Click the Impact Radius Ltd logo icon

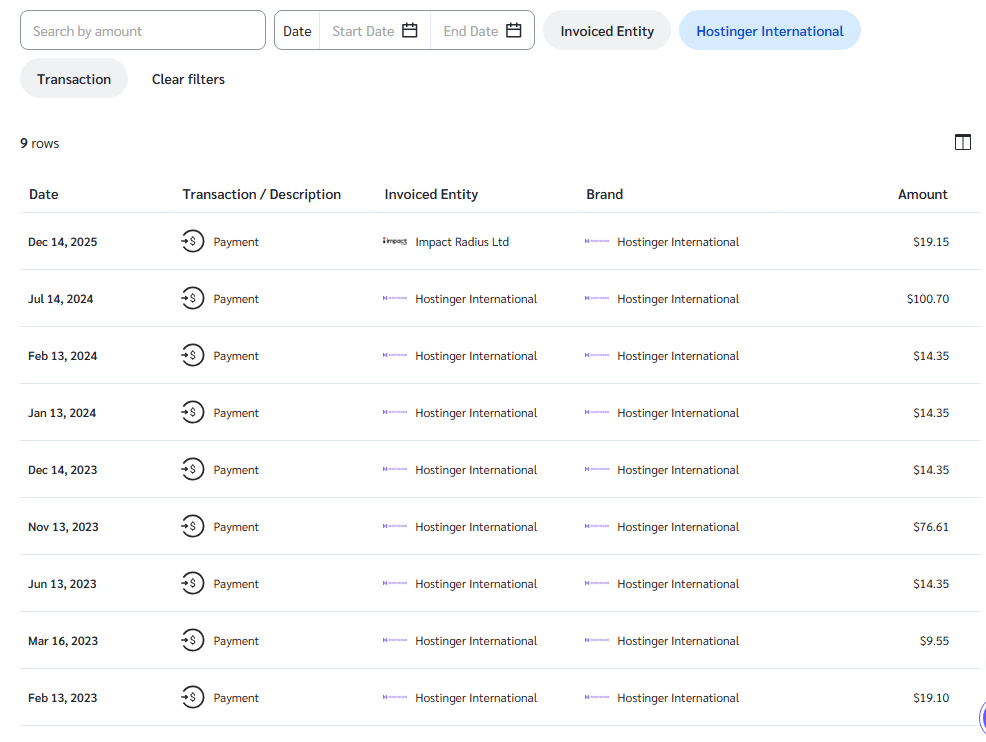tap(395, 241)
